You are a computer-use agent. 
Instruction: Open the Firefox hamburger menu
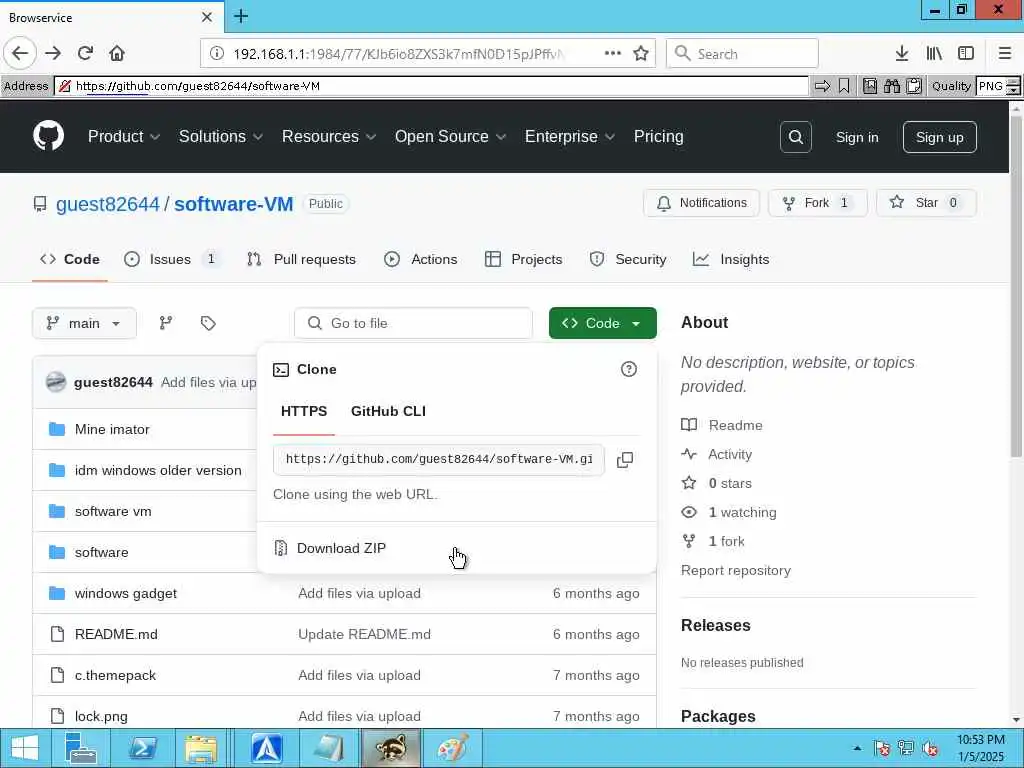point(1005,54)
